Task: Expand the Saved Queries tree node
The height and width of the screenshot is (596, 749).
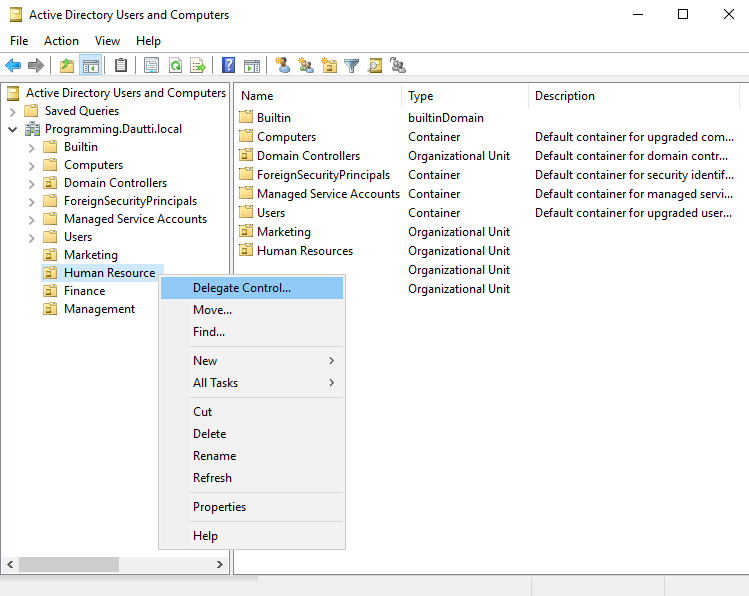Action: [13, 112]
